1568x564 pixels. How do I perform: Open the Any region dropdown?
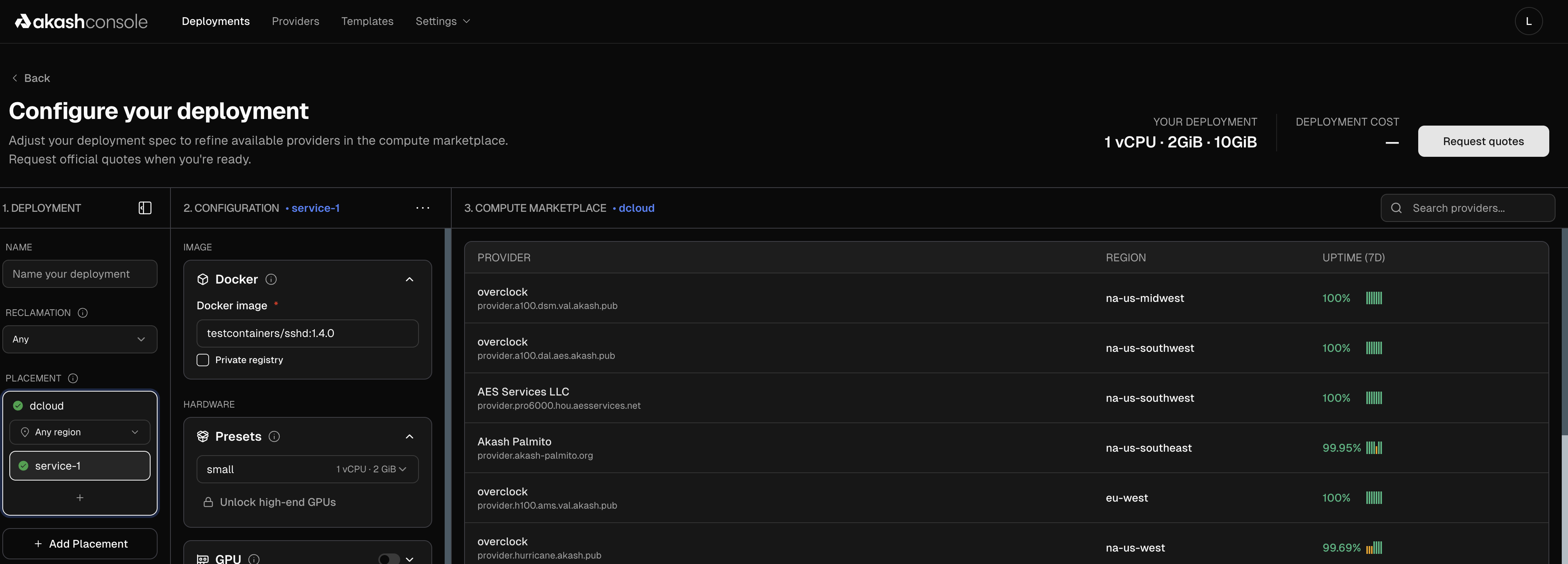[x=80, y=432]
